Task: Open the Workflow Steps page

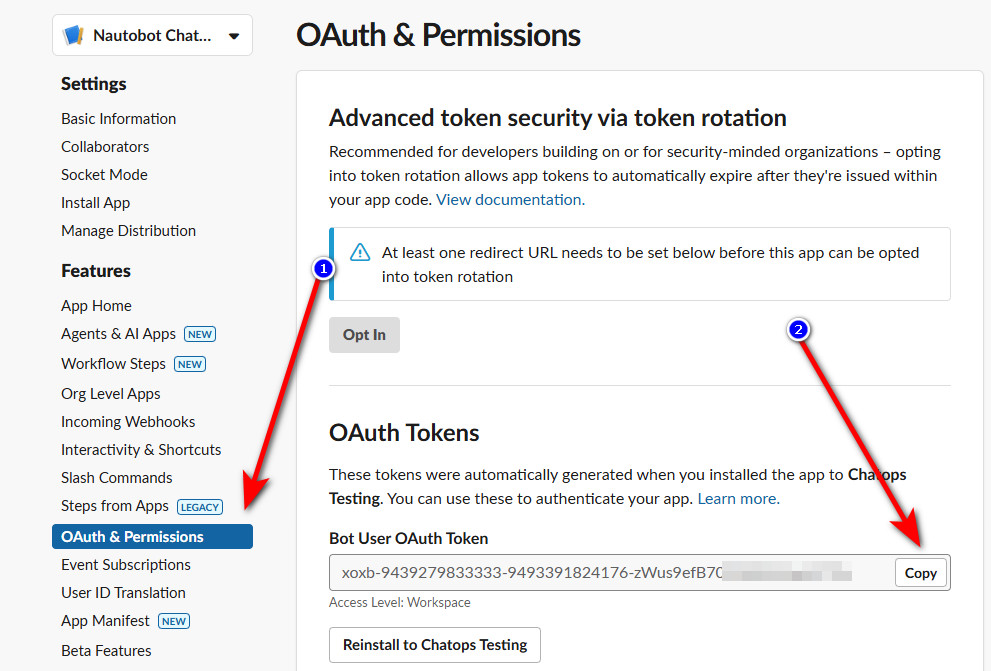Action: [113, 364]
